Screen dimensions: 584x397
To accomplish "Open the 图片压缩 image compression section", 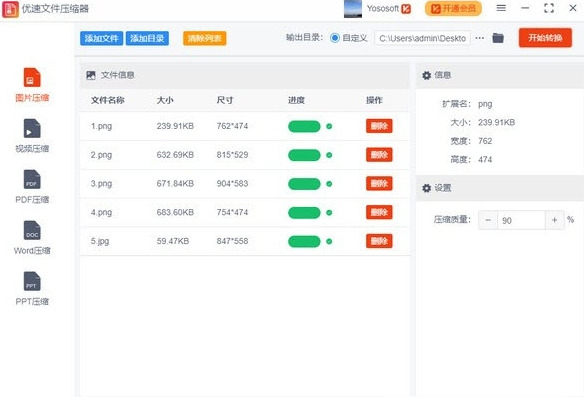I will [x=32, y=85].
